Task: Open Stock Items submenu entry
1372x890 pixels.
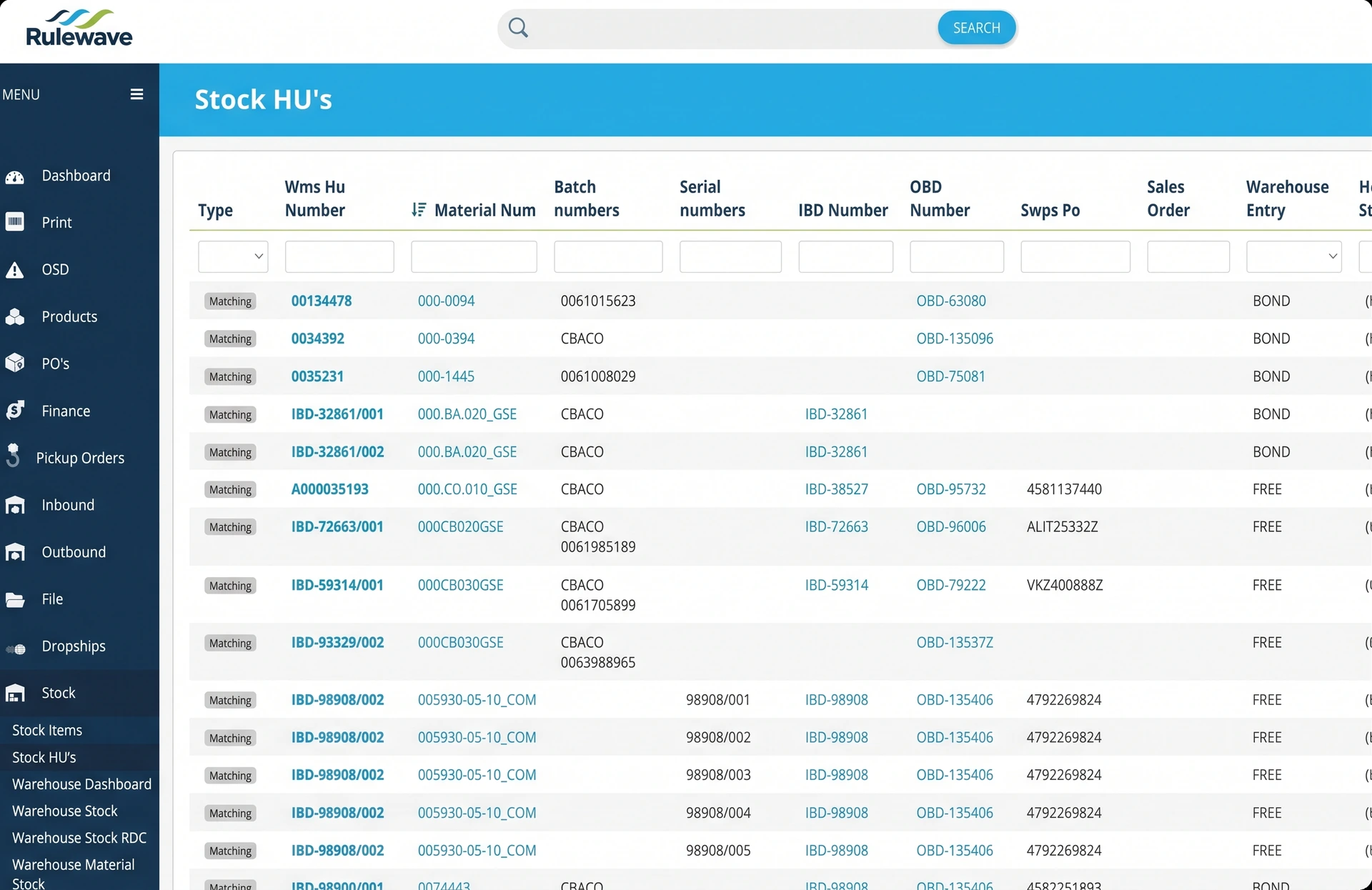Action: [47, 730]
